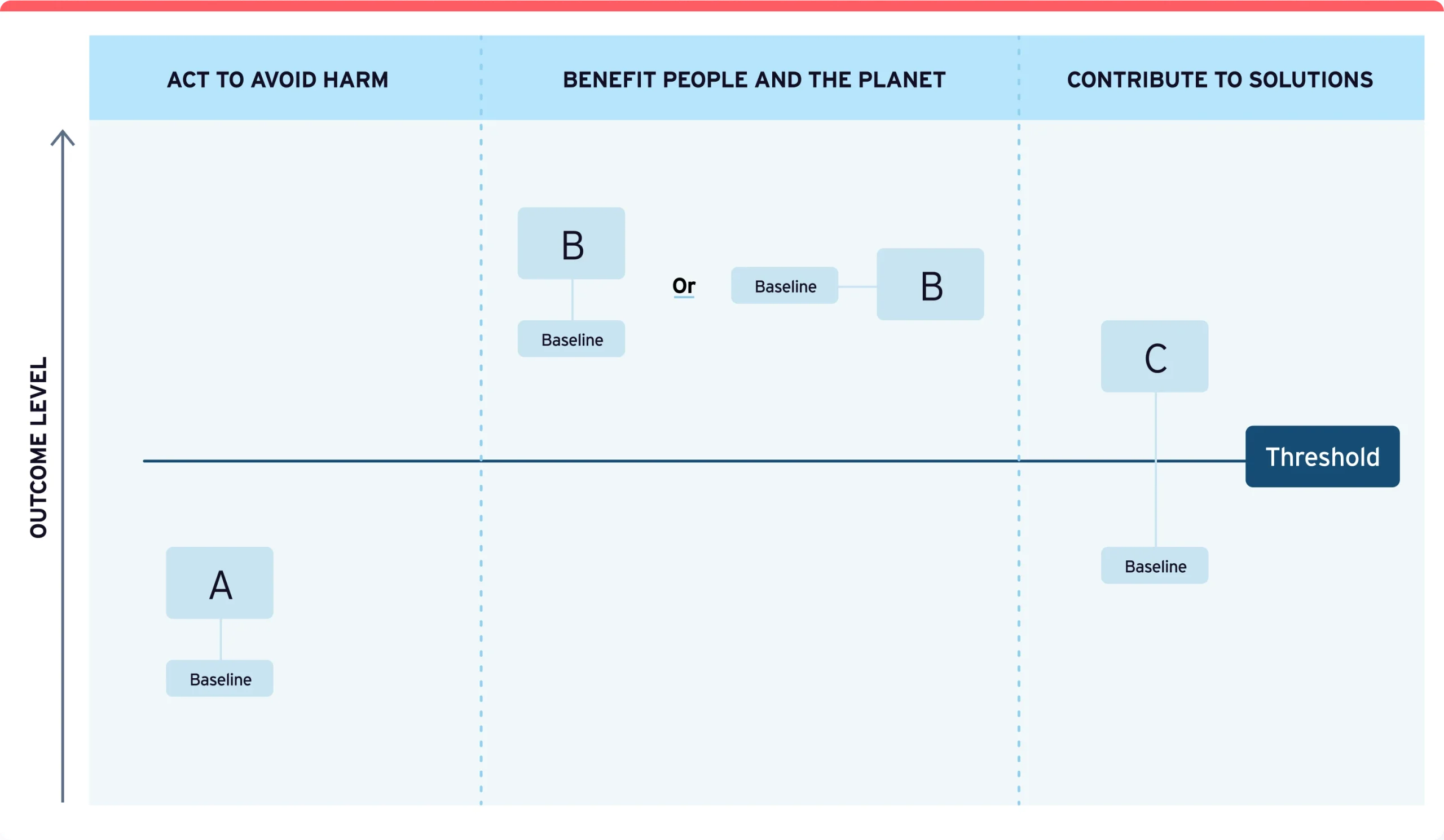Click the "Benefit People and the Planet" header

click(754, 79)
